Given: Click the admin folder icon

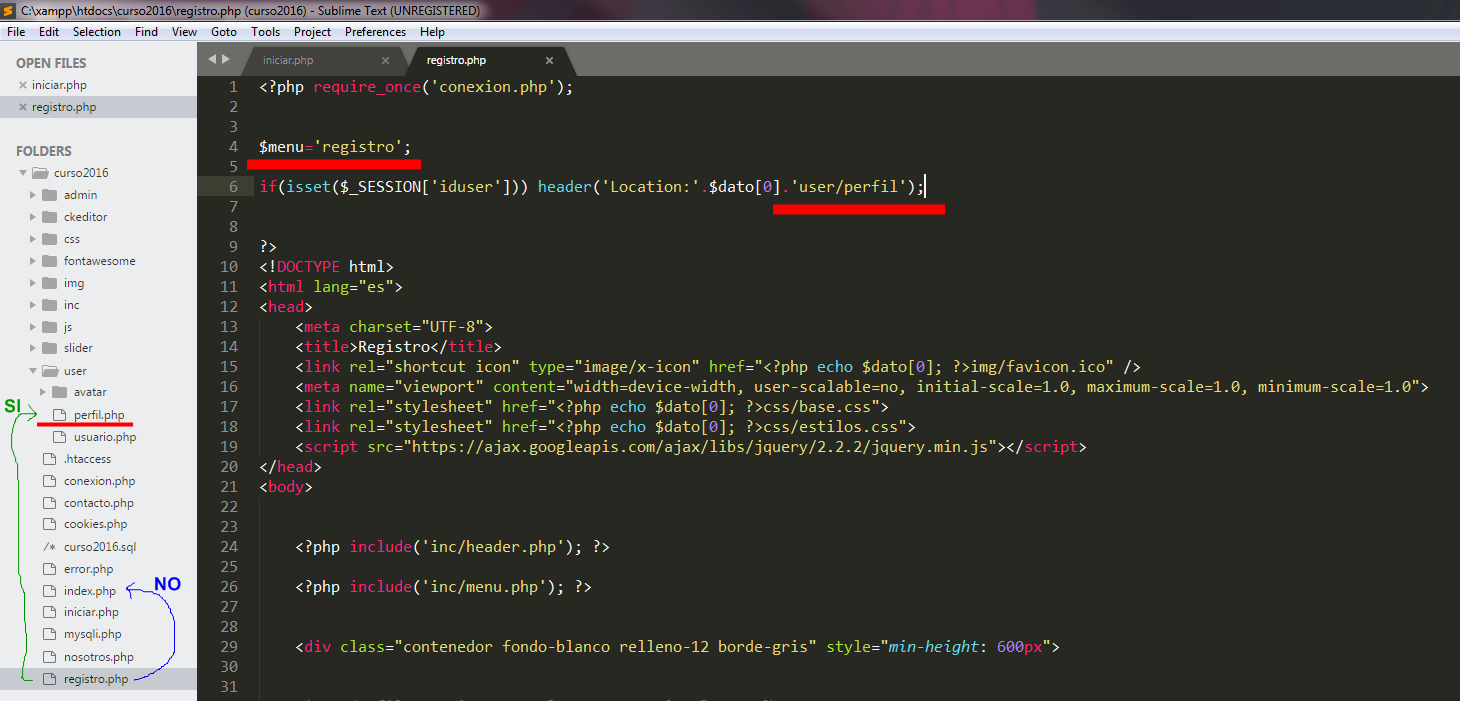Looking at the screenshot, I should point(50,195).
